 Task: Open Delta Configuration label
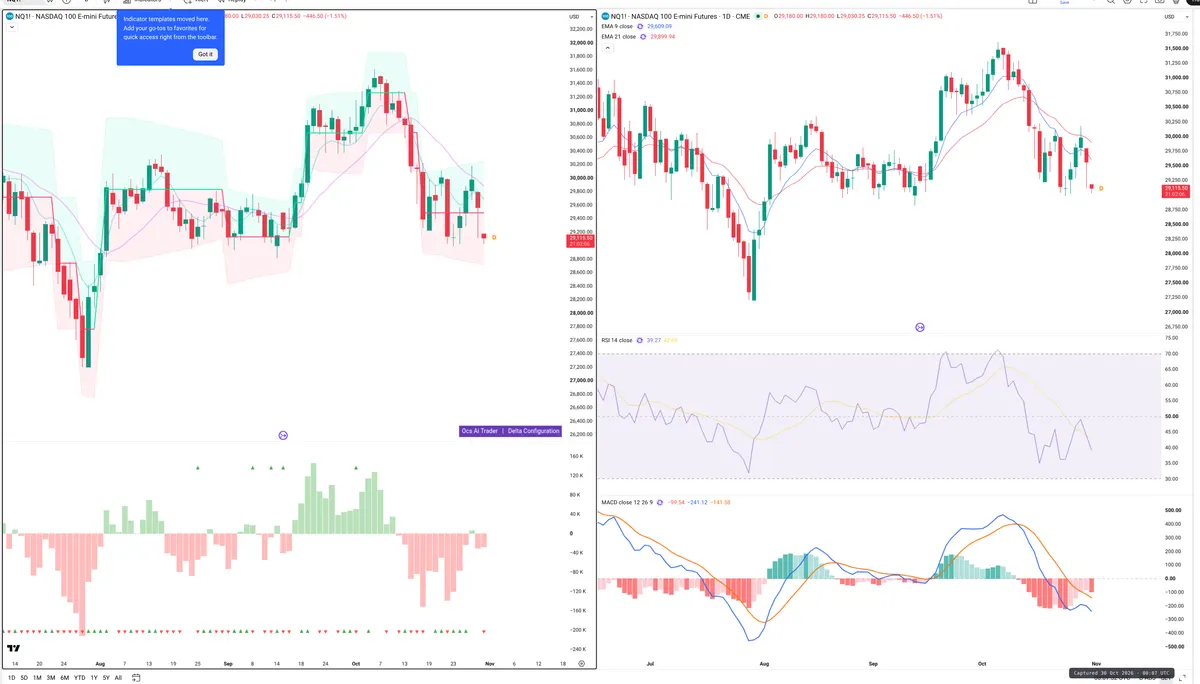(534, 431)
